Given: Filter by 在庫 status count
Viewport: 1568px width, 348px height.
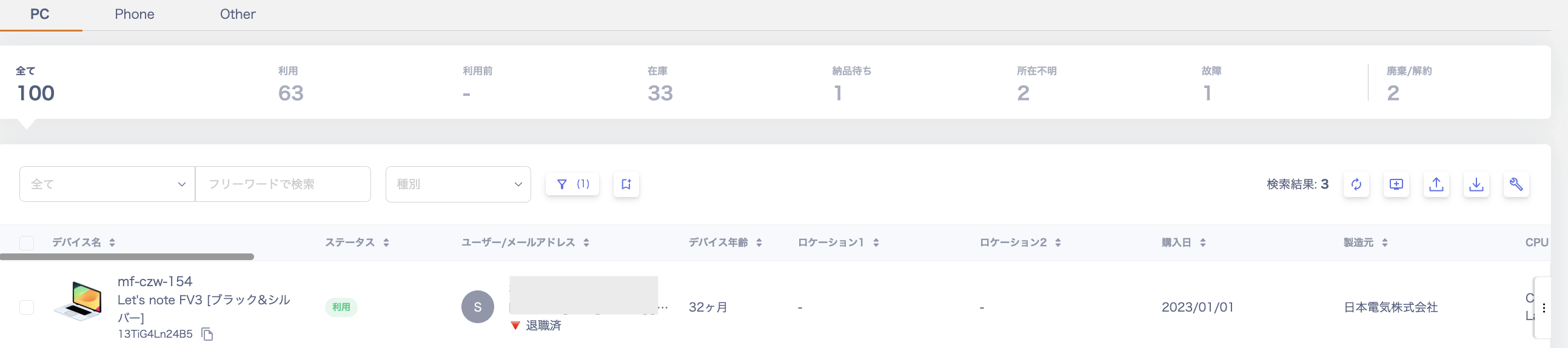Looking at the screenshot, I should click(660, 85).
